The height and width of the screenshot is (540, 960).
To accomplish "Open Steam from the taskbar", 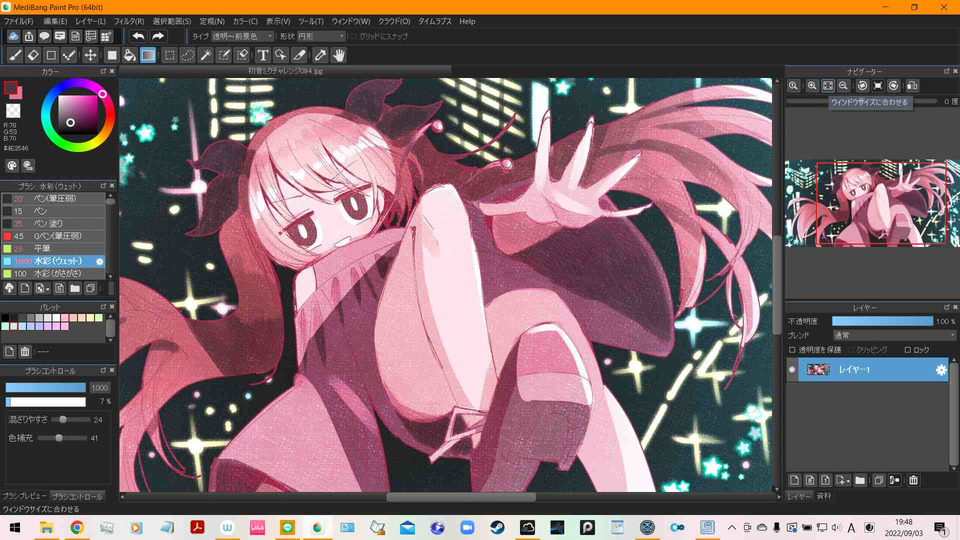I will [x=497, y=527].
